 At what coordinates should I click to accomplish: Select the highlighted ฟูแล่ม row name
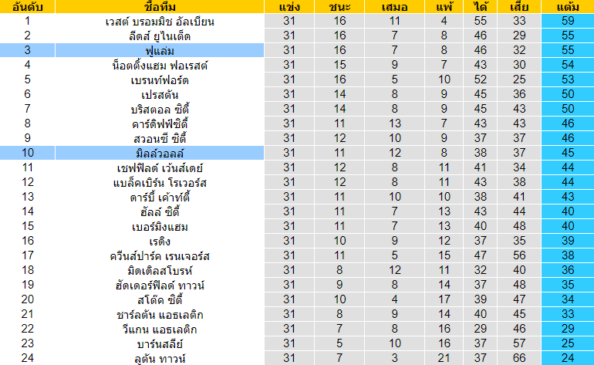[160, 51]
